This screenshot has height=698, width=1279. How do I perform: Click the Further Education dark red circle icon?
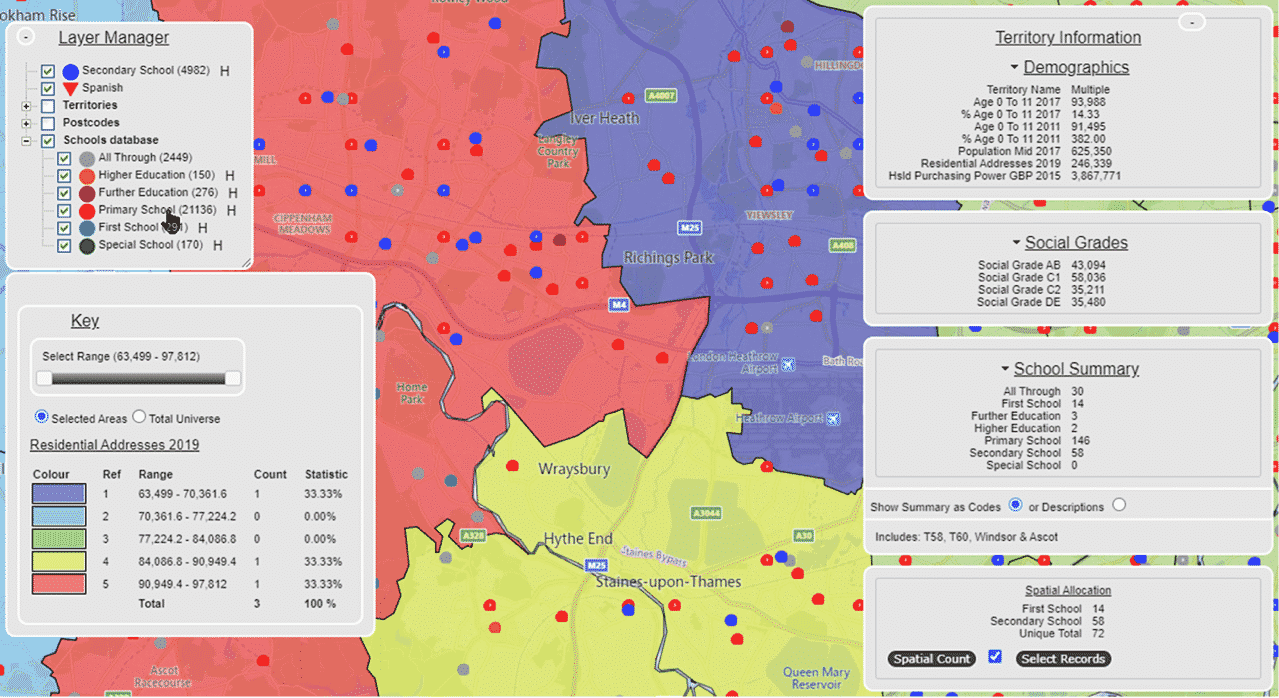(87, 192)
